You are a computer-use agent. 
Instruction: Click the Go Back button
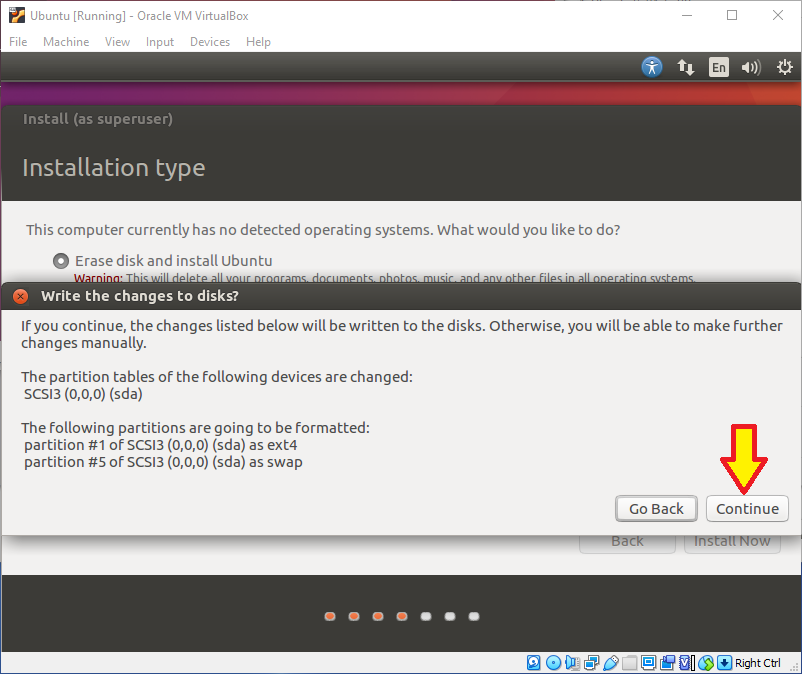click(x=656, y=508)
